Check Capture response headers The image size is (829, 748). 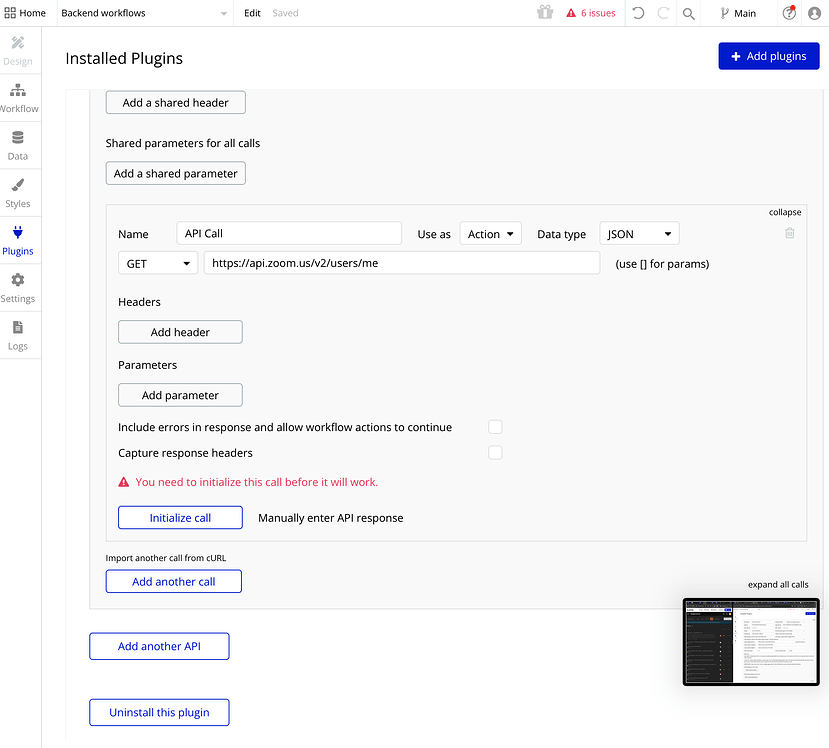(x=495, y=452)
